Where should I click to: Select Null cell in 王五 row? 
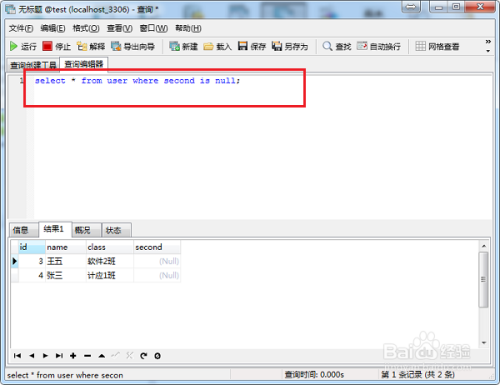pos(157,261)
